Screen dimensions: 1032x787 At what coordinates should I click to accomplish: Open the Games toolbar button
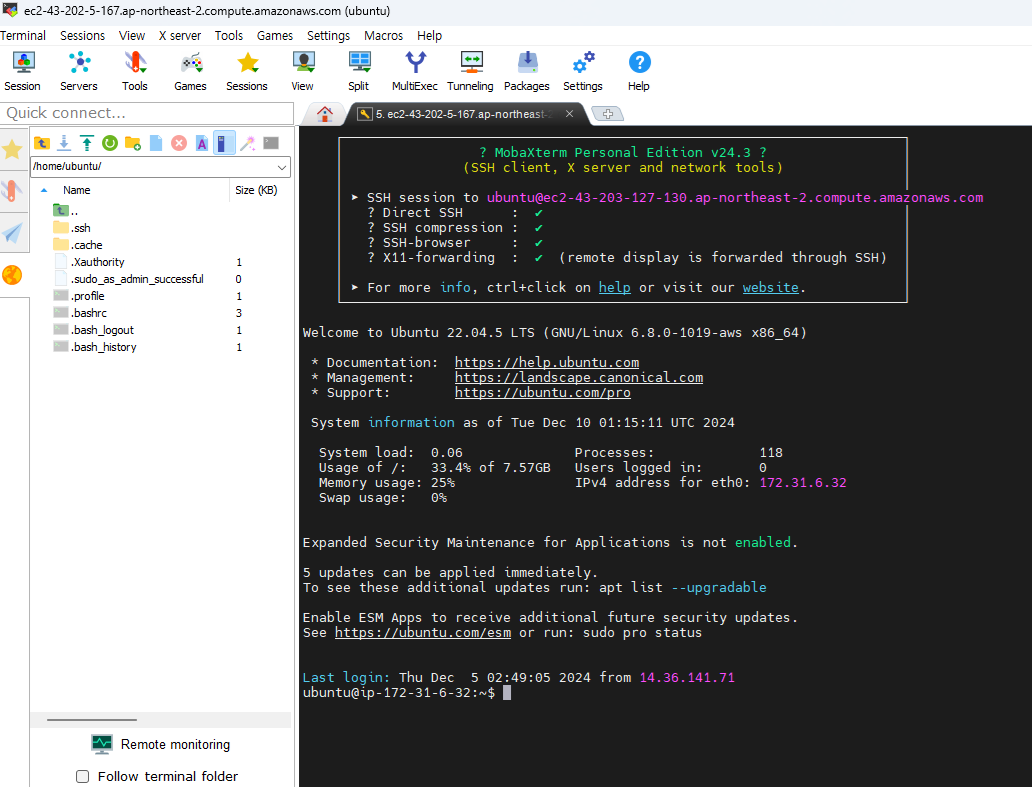click(x=190, y=71)
